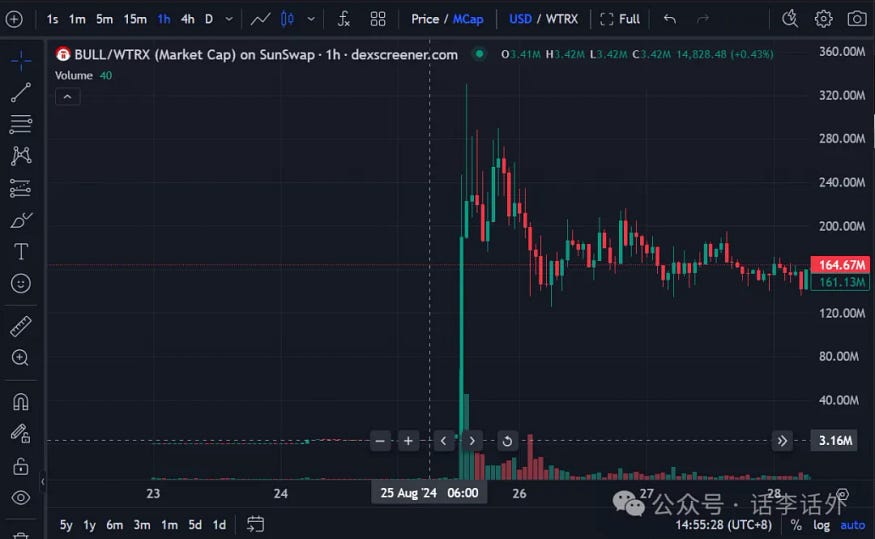
Task: Toggle the magnet snapping mode
Action: pos(21,402)
